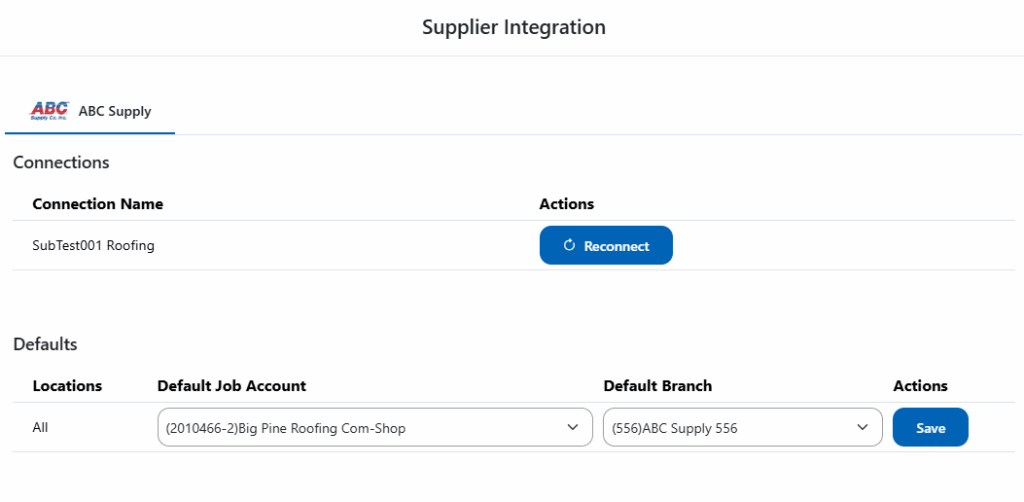This screenshot has height=502, width=1024.
Task: Click the ABC Supply logo icon
Action: 49,110
